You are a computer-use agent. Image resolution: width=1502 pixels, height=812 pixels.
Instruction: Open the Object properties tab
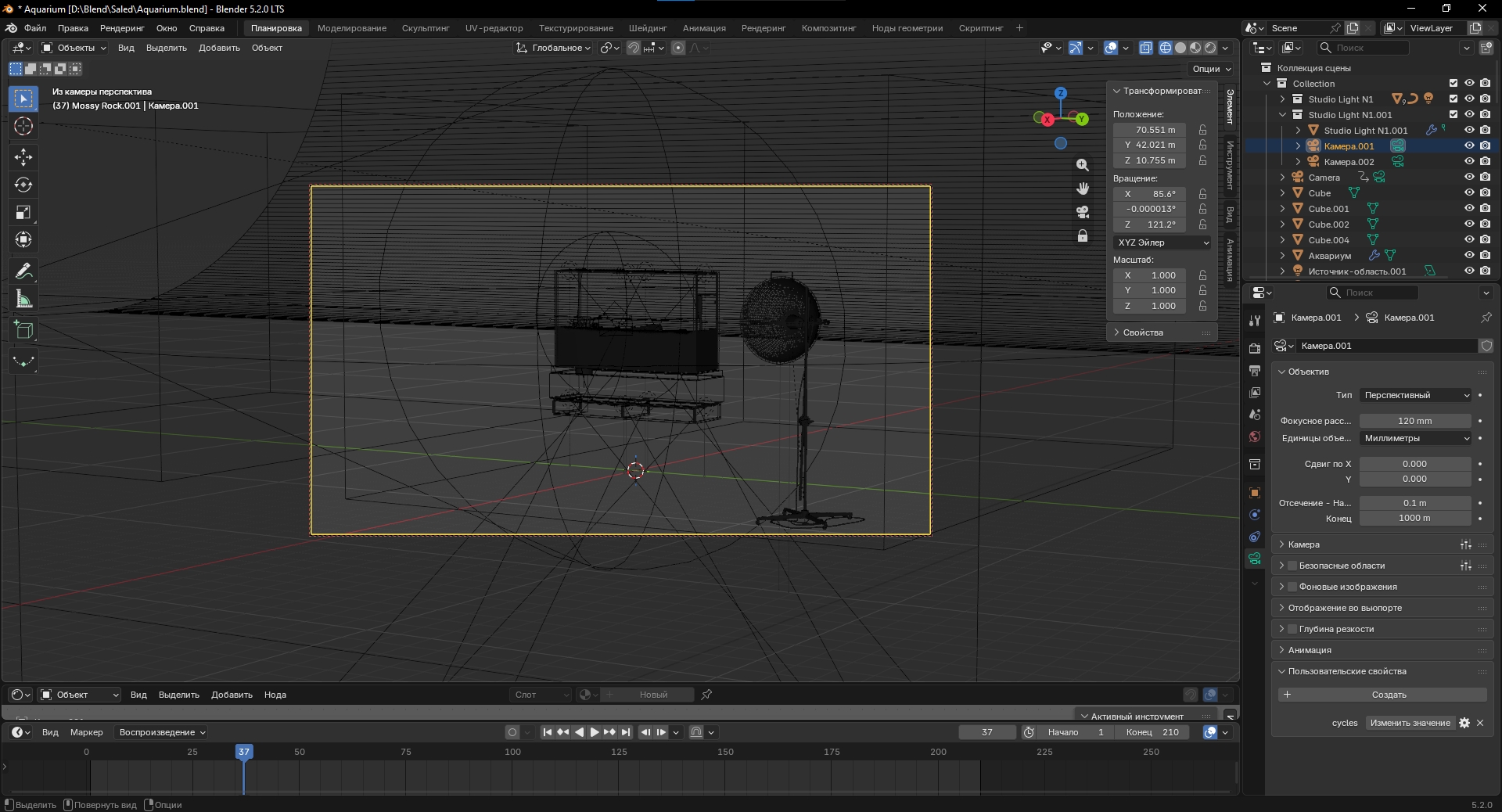tap(1255, 493)
